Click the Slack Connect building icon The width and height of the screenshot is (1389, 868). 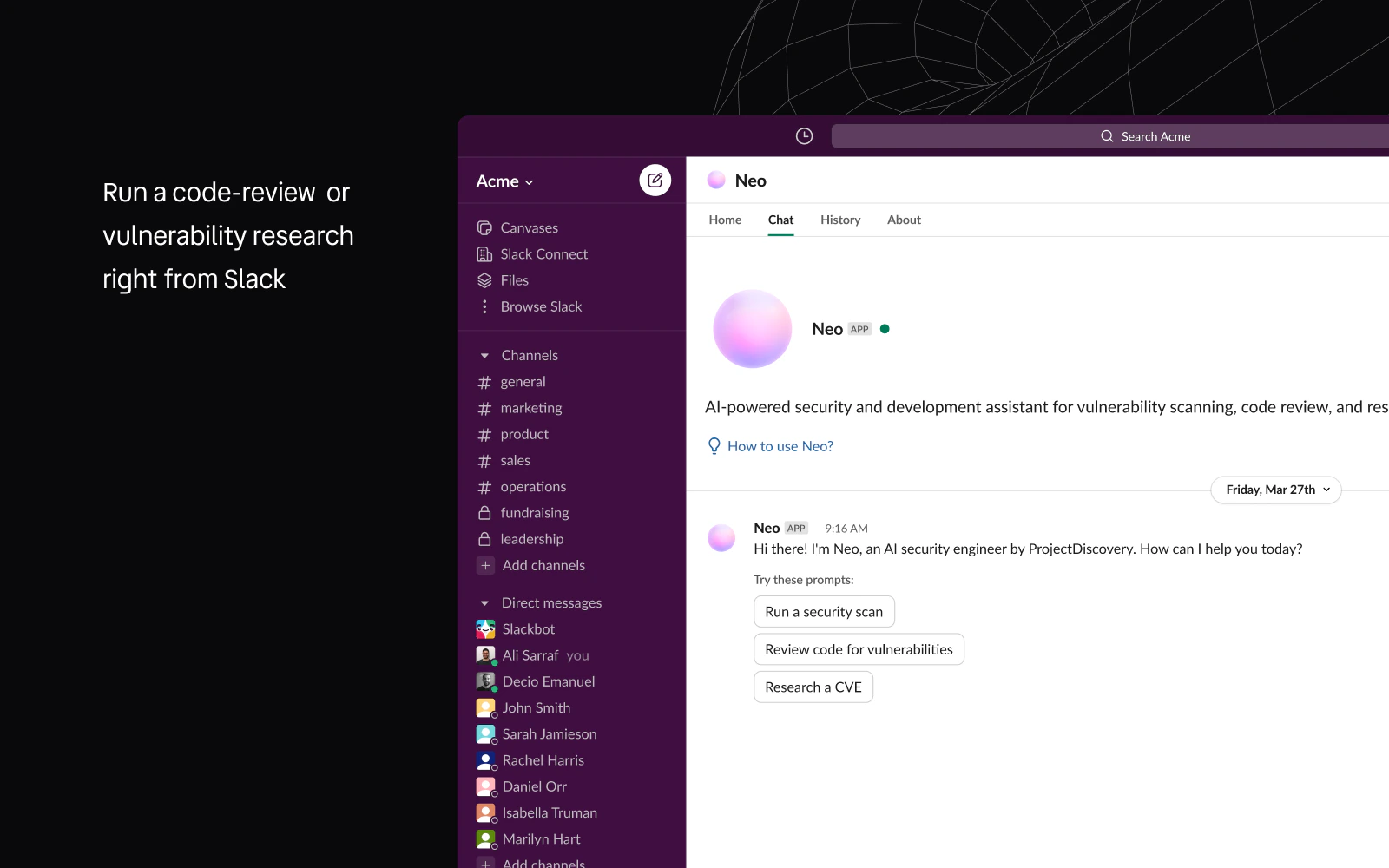(x=484, y=254)
